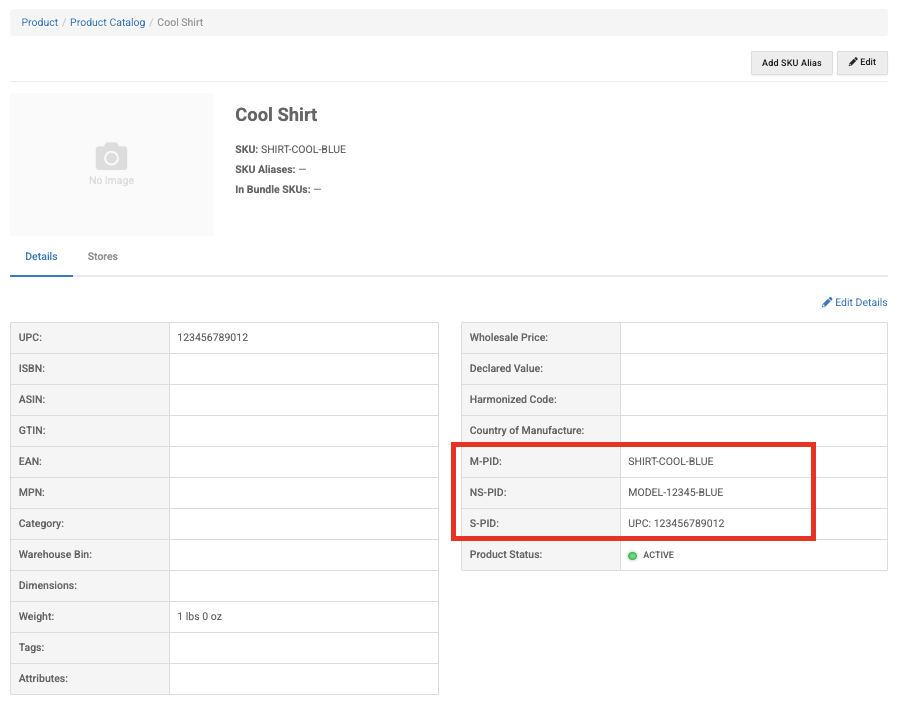911x720 pixels.
Task: Select the weight value 1 lbs 0 oz
Action: tap(200, 617)
